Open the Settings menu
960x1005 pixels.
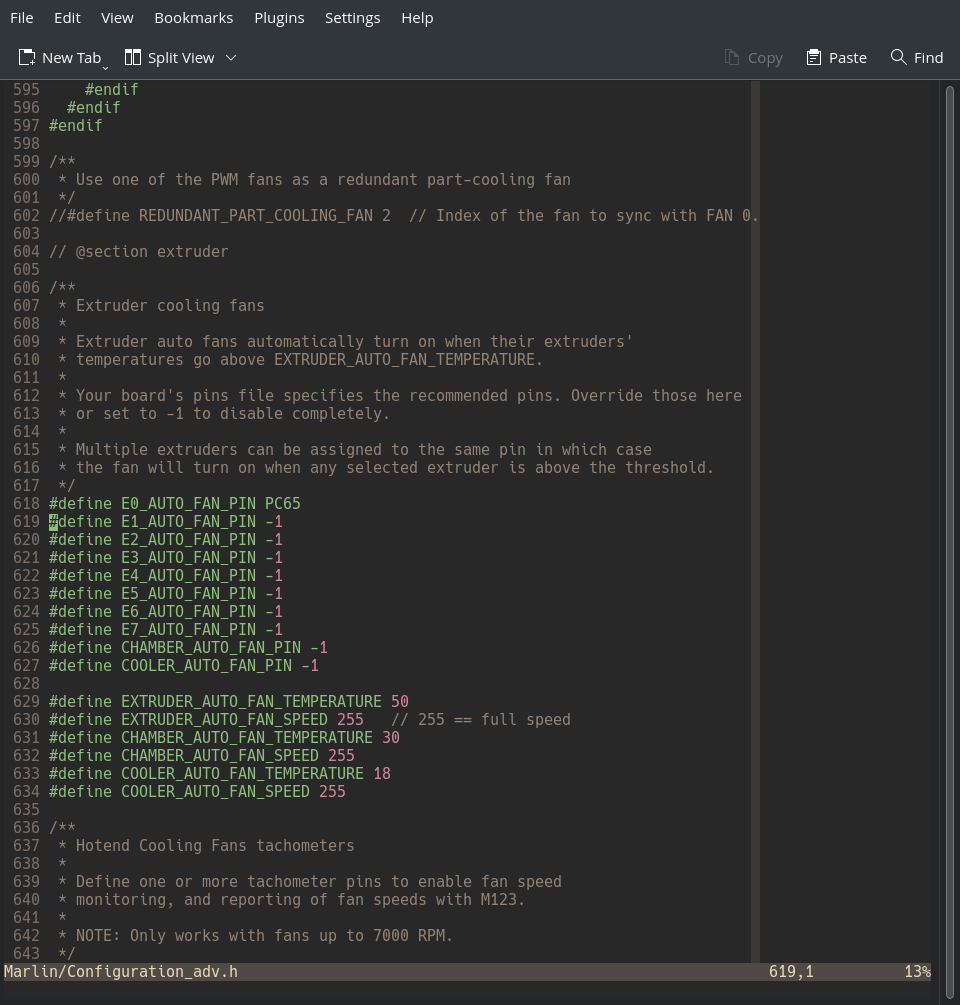(352, 18)
